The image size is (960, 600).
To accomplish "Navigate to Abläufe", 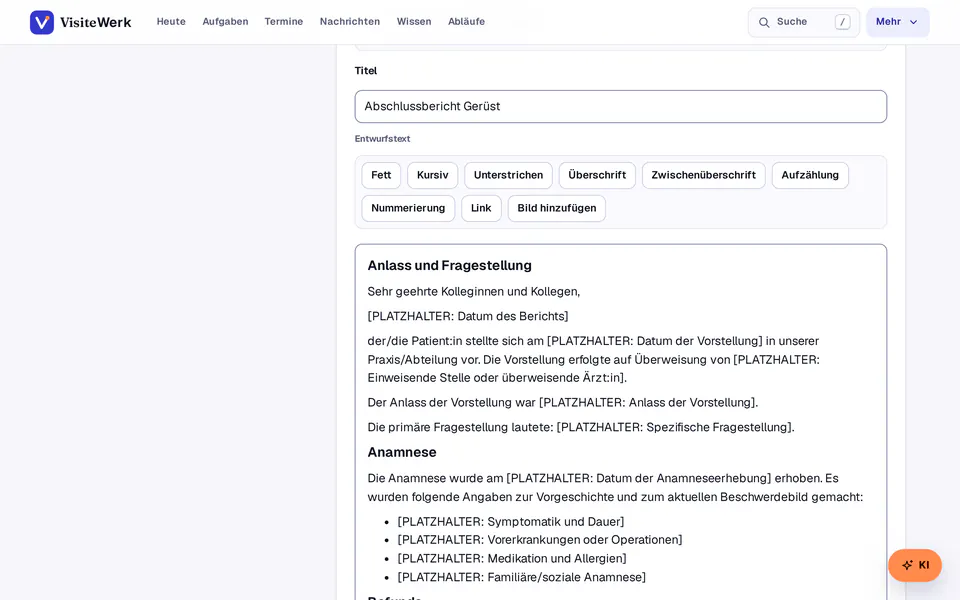I will coord(466,21).
